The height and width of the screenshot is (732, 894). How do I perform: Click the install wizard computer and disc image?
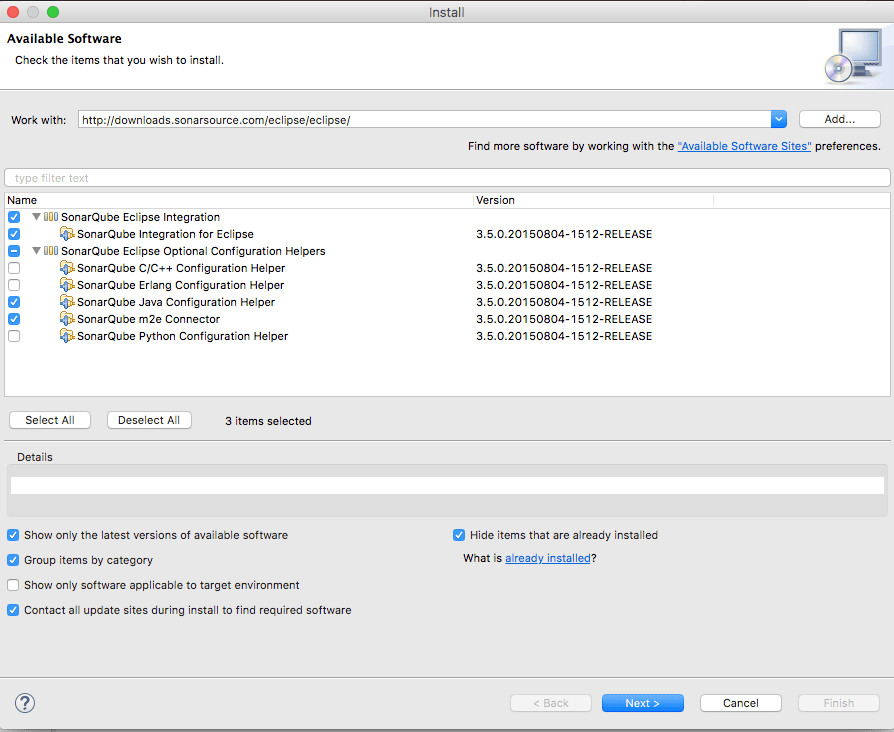click(x=854, y=56)
